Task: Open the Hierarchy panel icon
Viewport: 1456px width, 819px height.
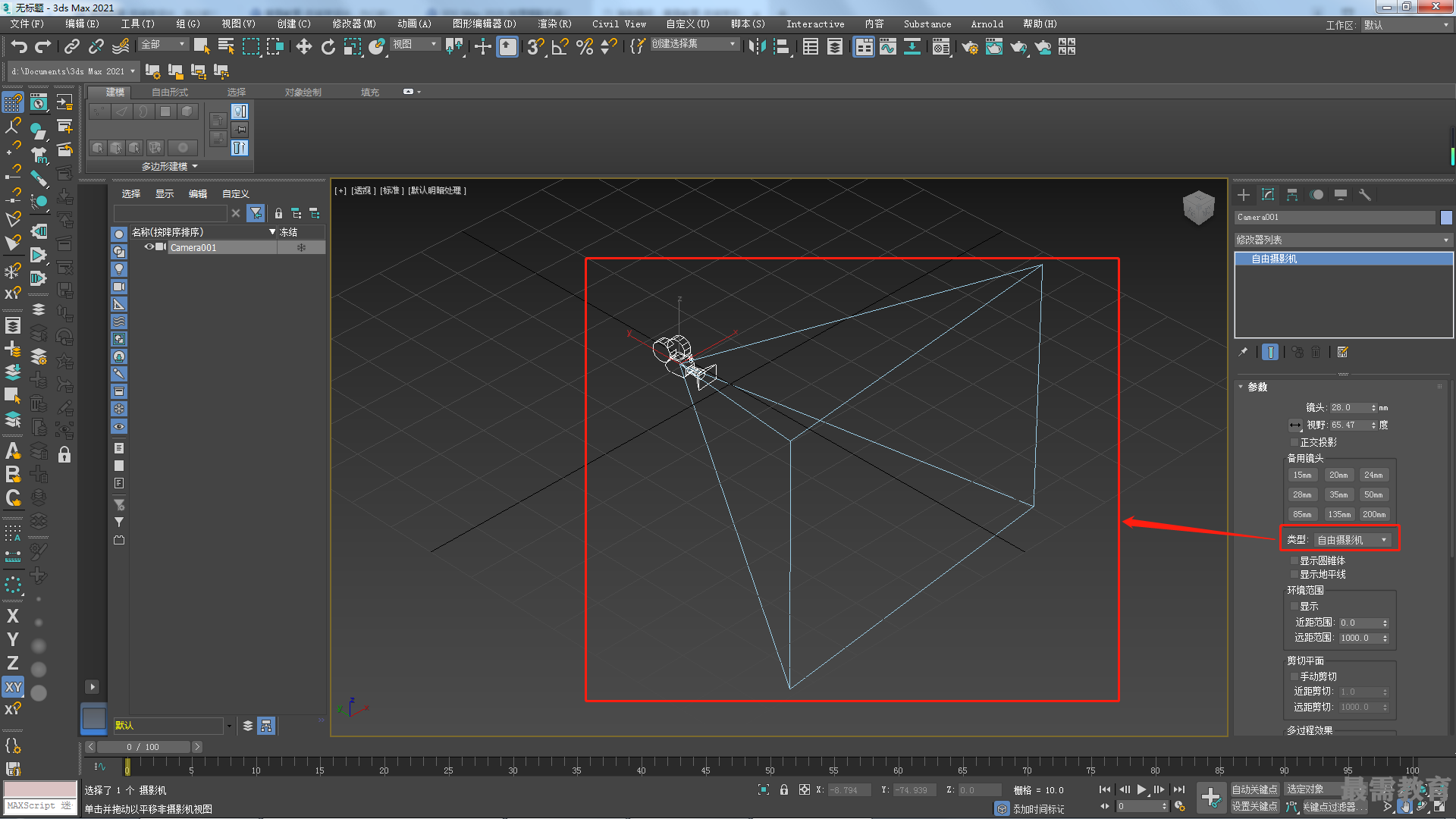Action: [1292, 195]
